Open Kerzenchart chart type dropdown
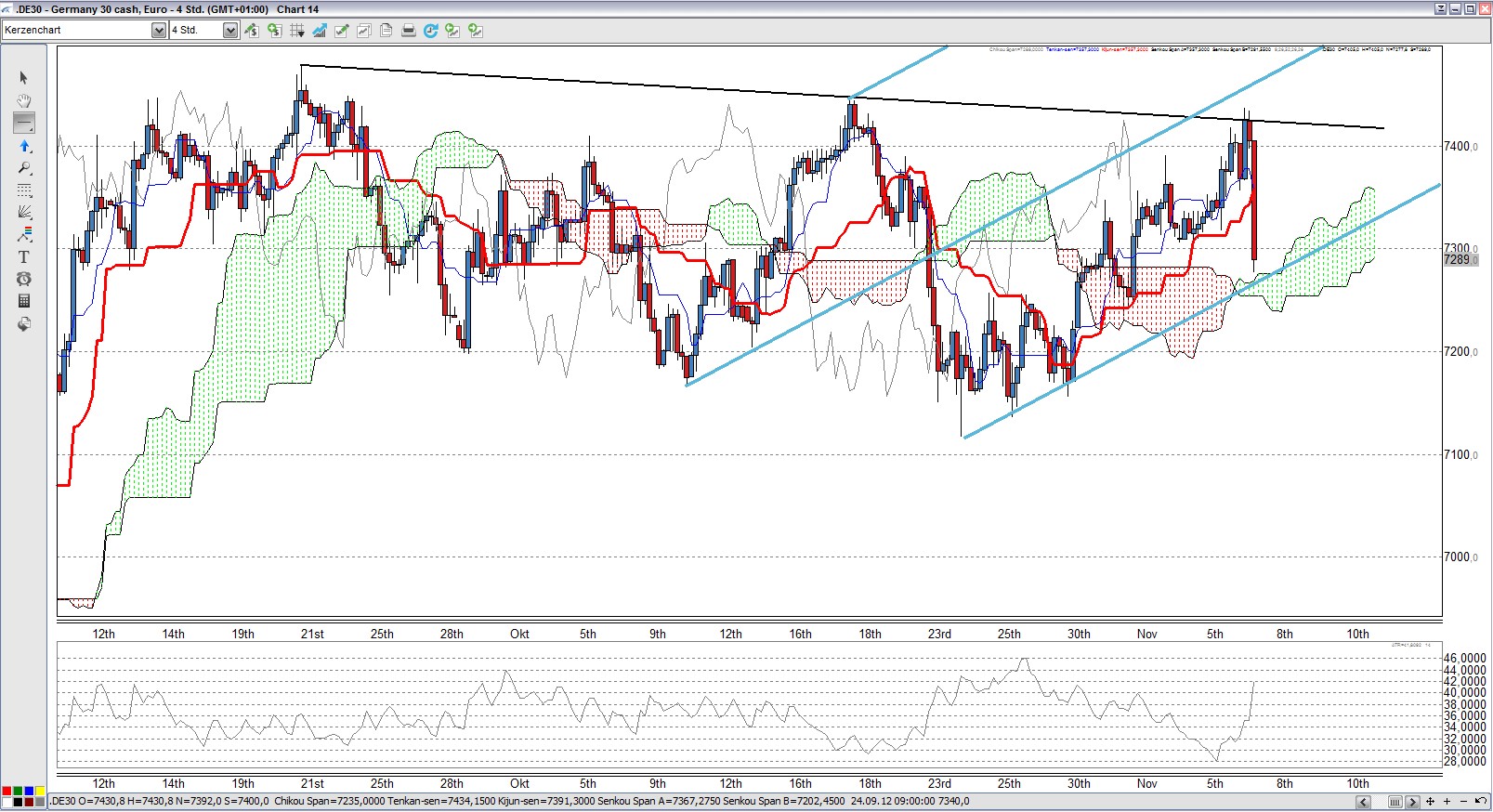This screenshot has height=812, width=1493. point(158,31)
